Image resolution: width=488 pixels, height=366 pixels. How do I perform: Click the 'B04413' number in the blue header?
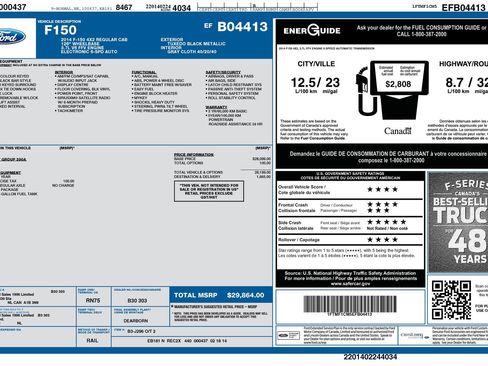(242, 27)
